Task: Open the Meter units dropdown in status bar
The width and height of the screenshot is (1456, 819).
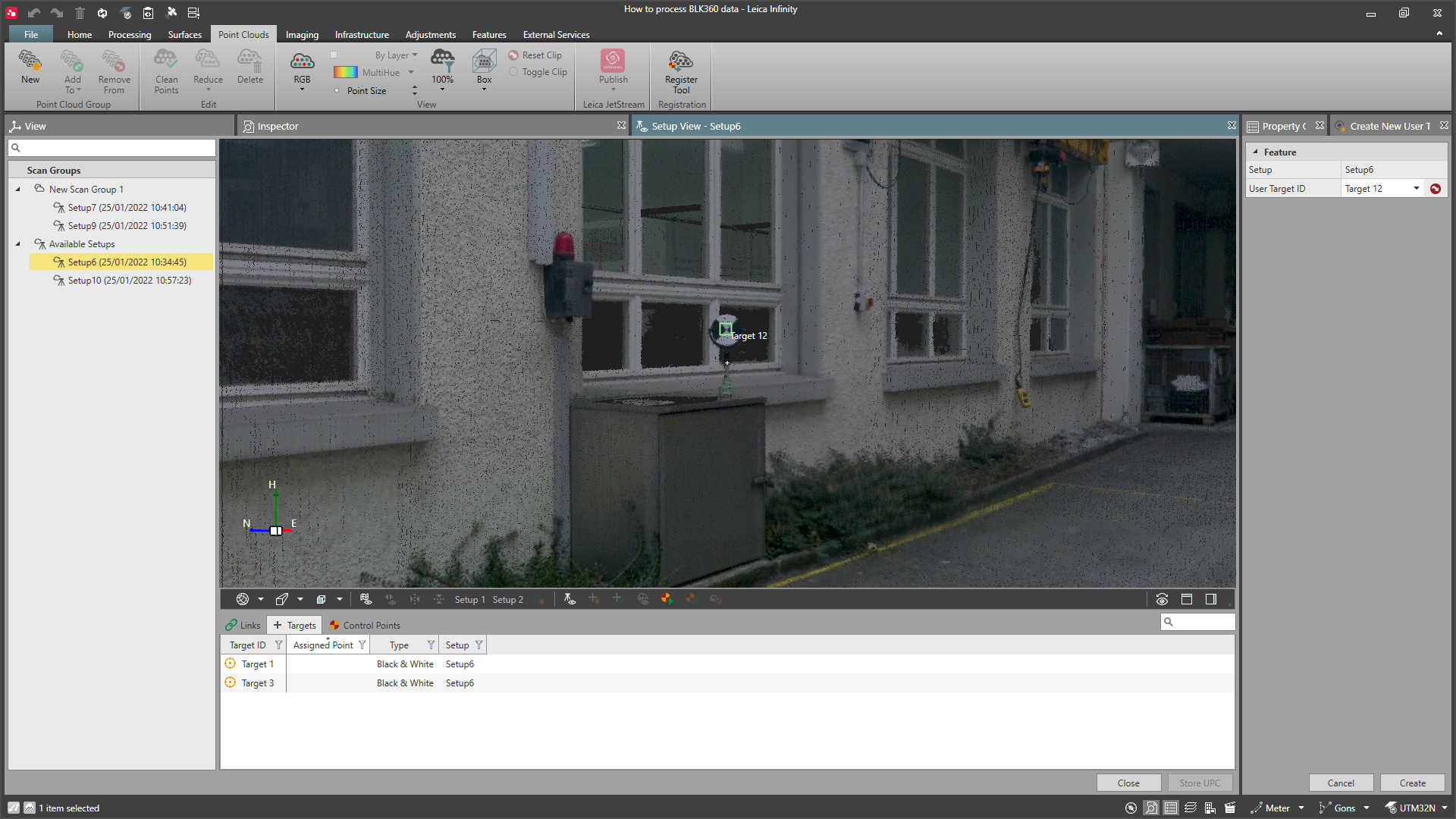Action: tap(1301, 808)
